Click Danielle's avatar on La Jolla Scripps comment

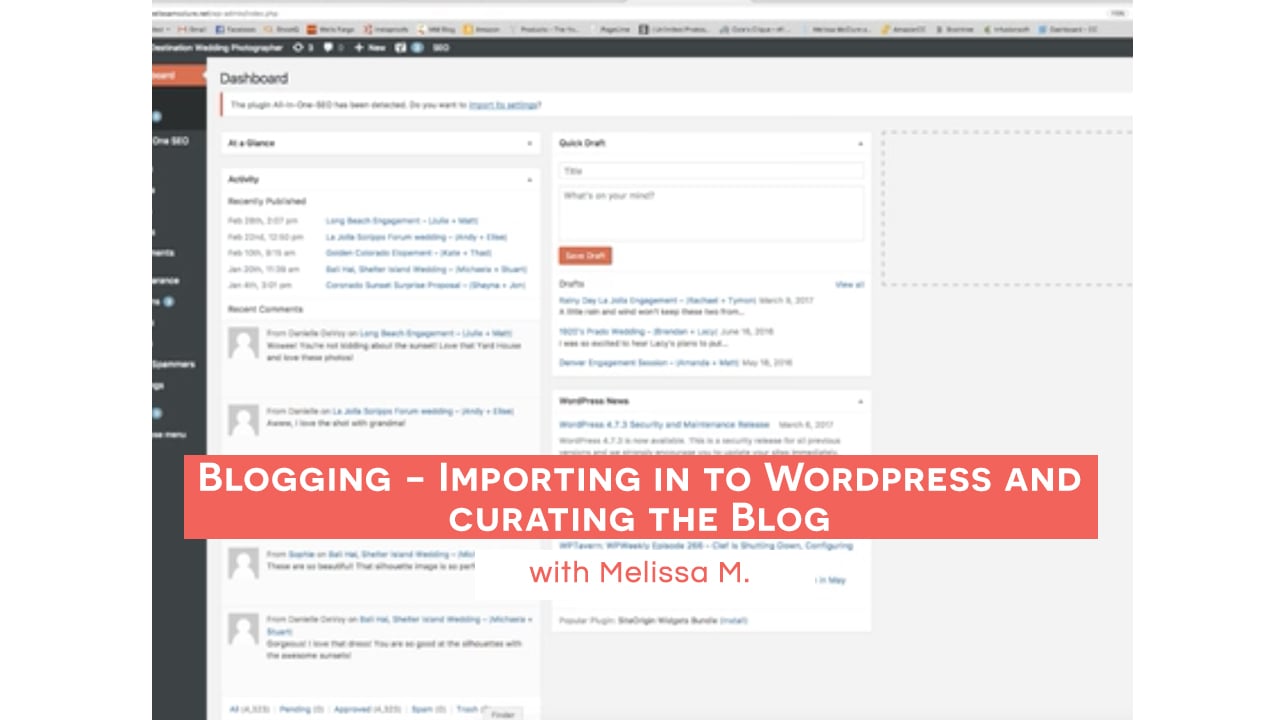(243, 420)
